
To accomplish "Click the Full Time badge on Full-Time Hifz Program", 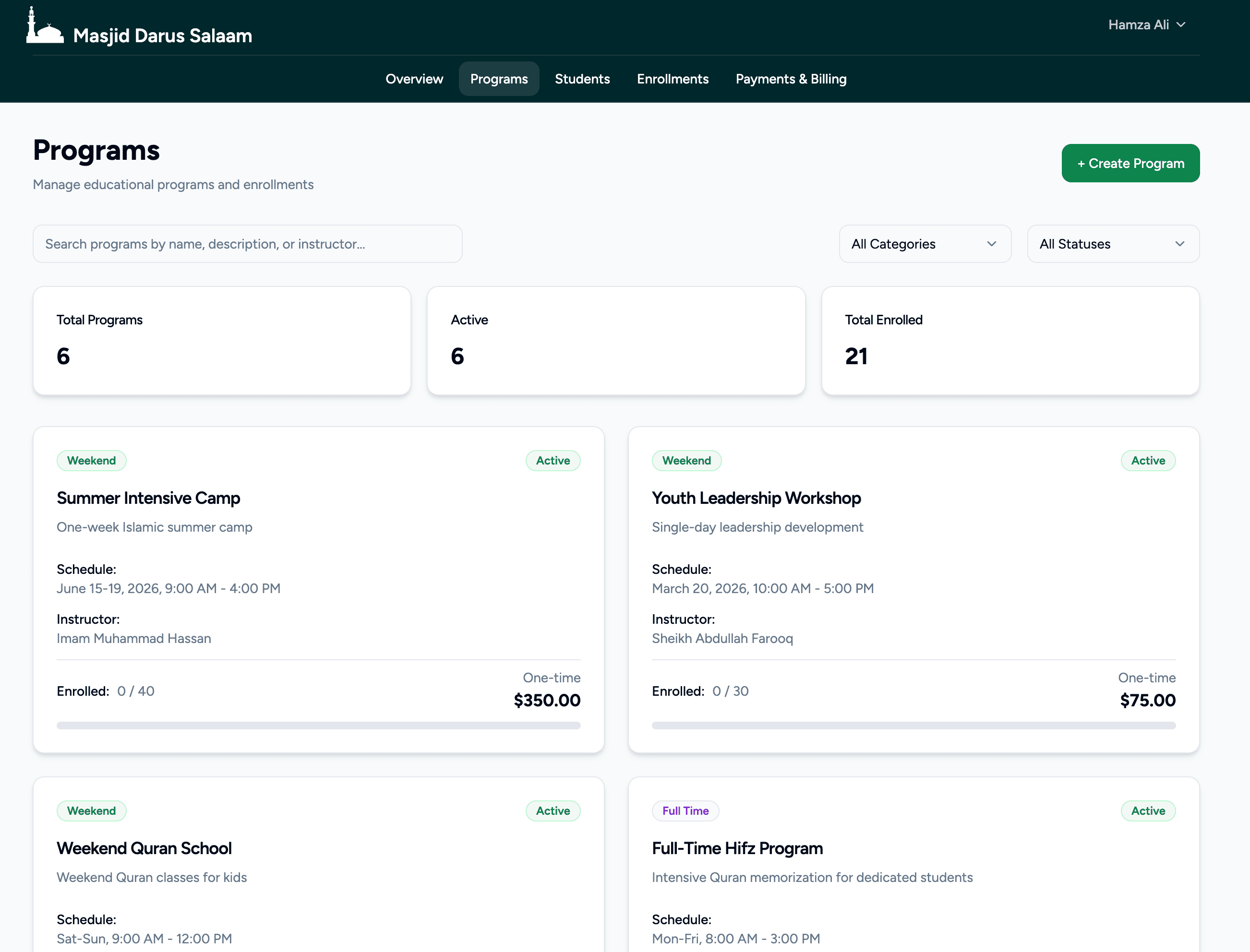I will coord(685,810).
